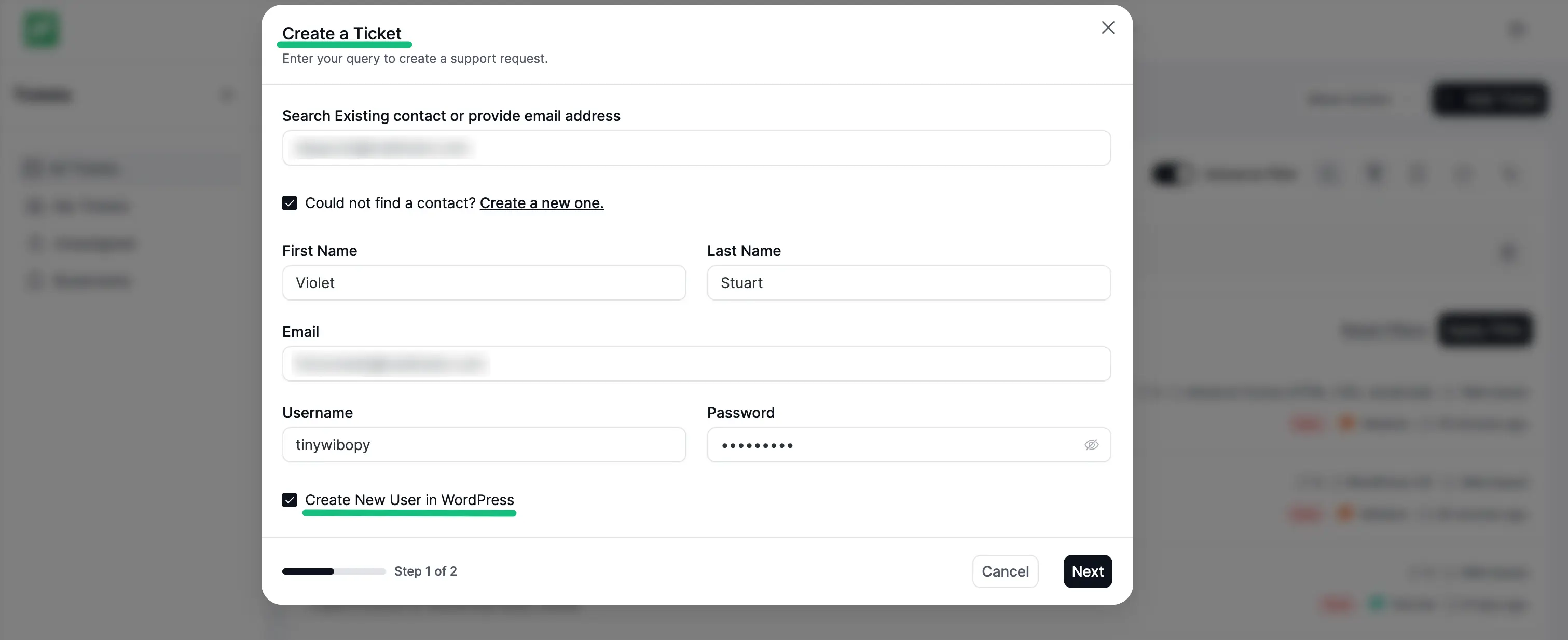Click the step progress bar
The width and height of the screenshot is (1568, 640).
click(334, 571)
